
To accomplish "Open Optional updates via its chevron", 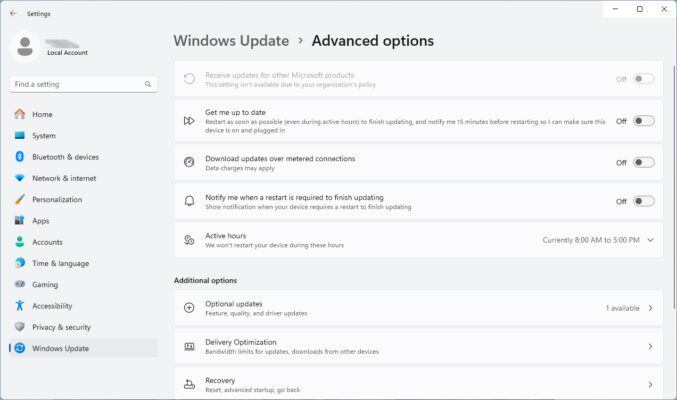I will click(650, 308).
